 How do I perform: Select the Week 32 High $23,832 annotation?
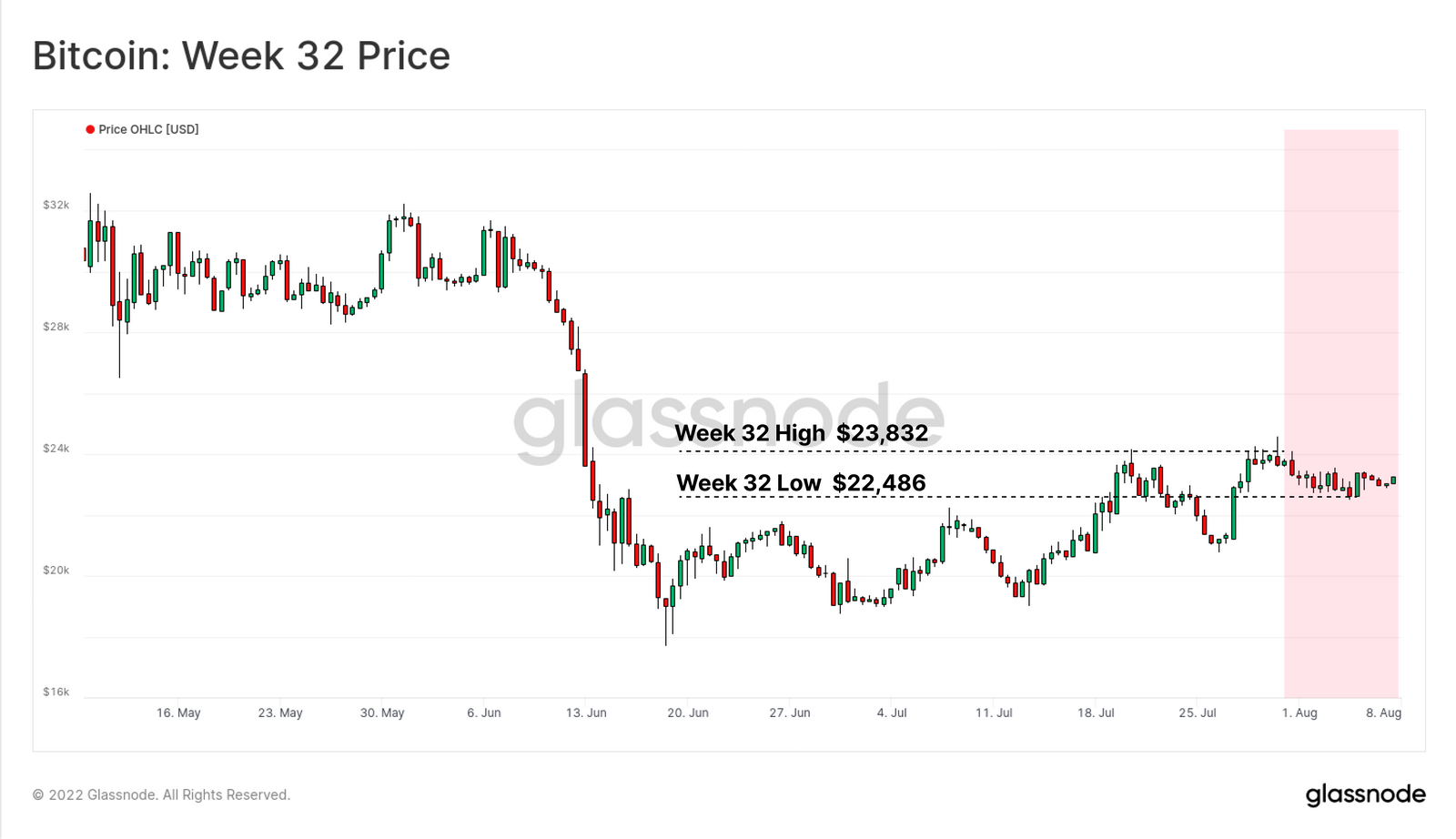pos(802,433)
